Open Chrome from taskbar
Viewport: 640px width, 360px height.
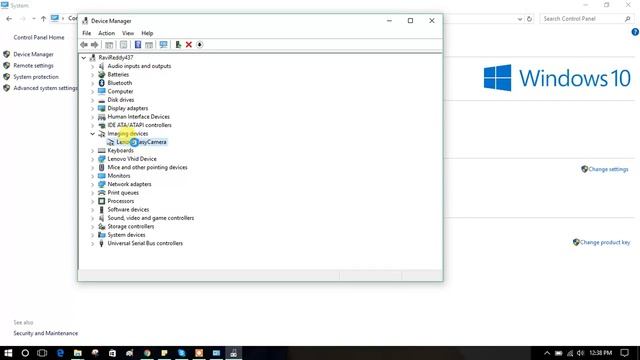point(147,353)
